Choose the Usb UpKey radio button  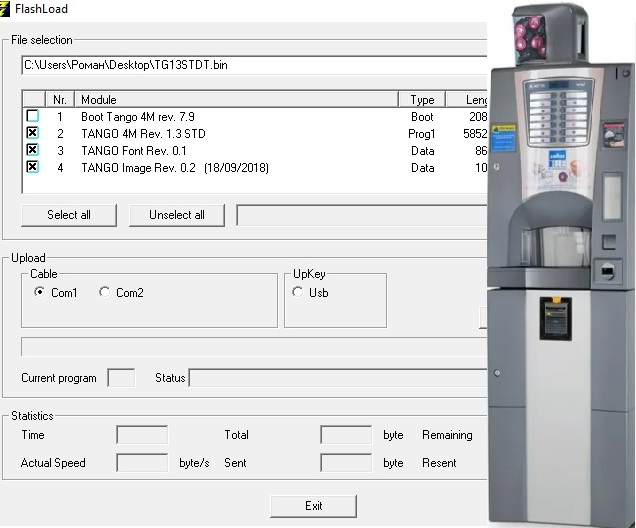297,292
